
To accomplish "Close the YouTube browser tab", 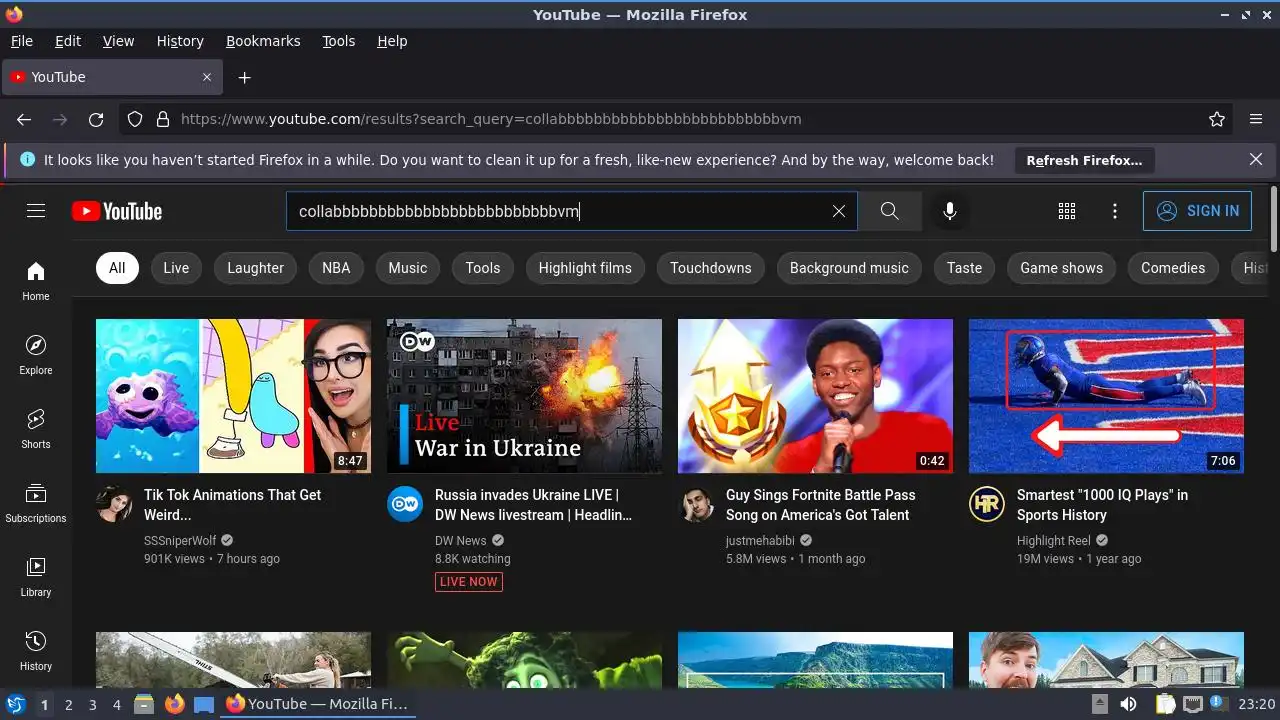I will click(207, 77).
